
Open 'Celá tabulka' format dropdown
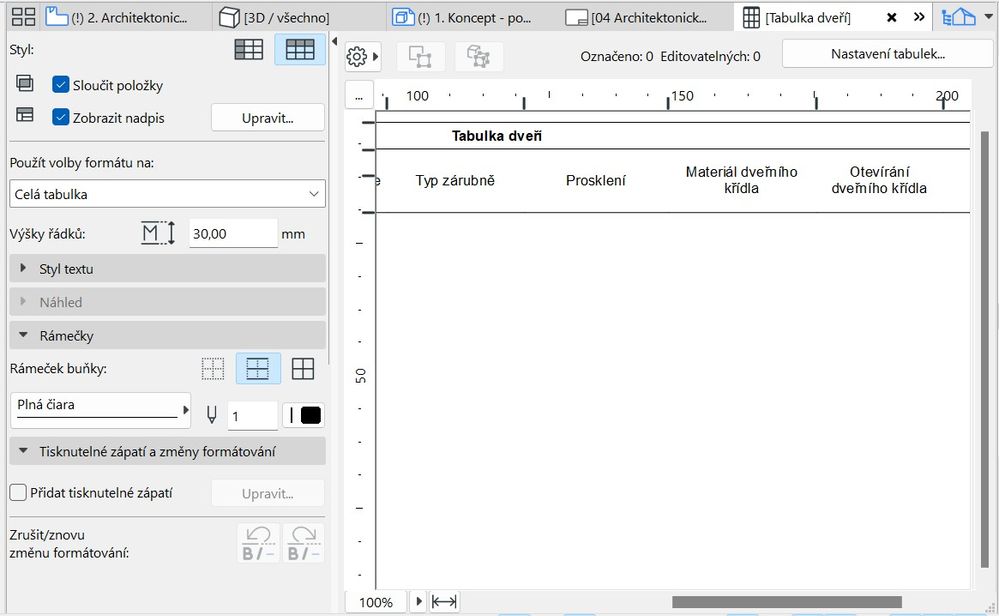pyautogui.click(x=167, y=194)
